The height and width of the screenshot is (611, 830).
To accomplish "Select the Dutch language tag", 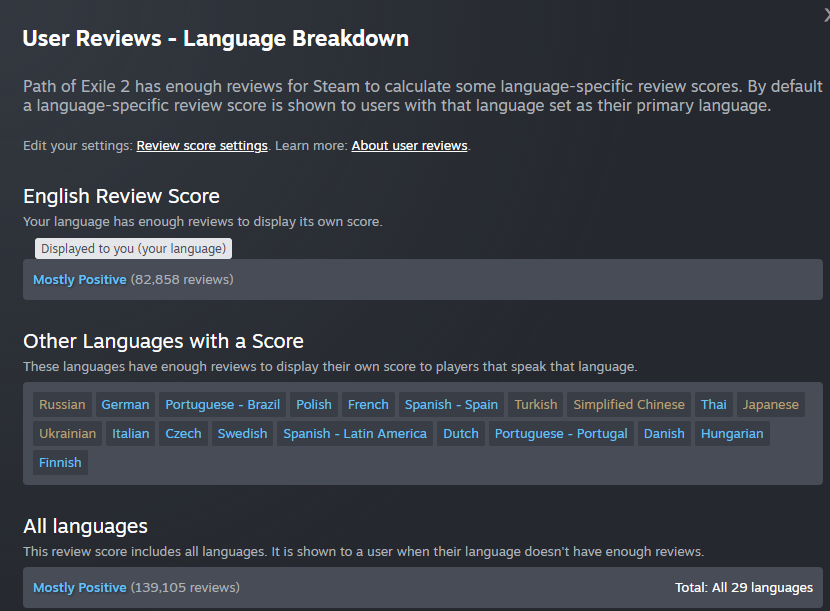I will 461,434.
